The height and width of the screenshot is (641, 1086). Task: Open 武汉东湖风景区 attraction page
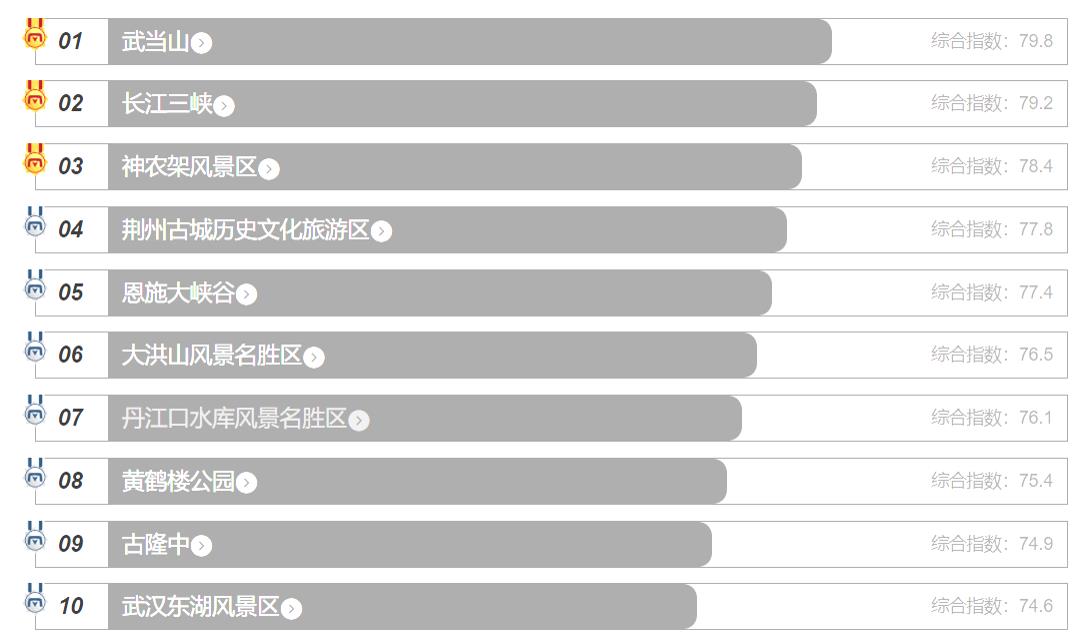point(200,606)
